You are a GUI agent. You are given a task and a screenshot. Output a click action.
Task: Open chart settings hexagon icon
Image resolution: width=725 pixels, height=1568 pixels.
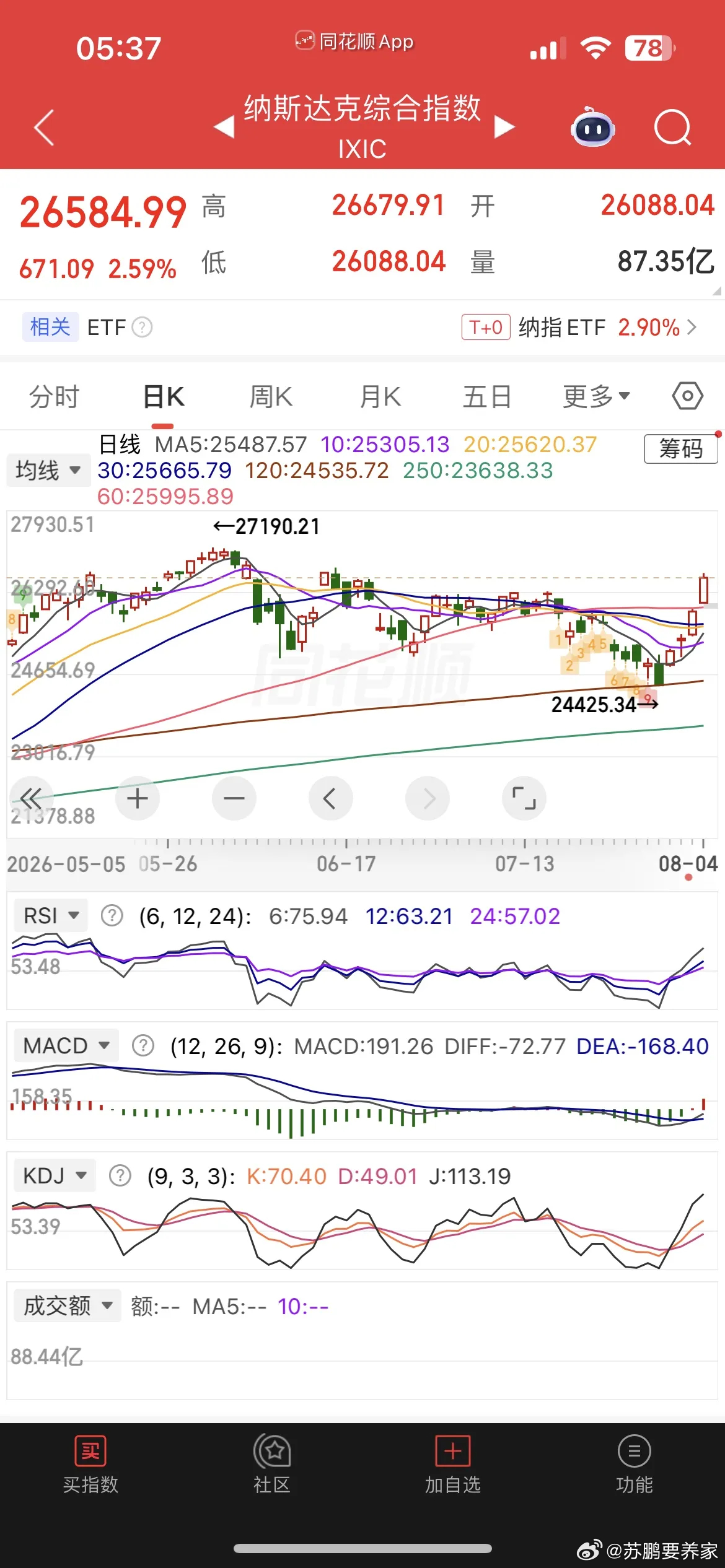click(687, 396)
